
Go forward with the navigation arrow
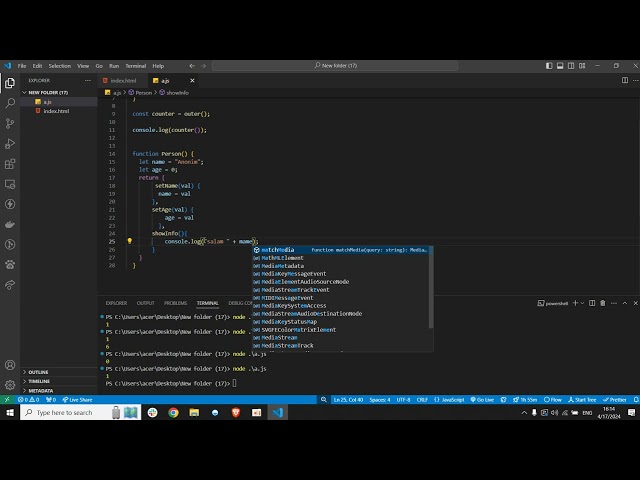tap(203, 66)
